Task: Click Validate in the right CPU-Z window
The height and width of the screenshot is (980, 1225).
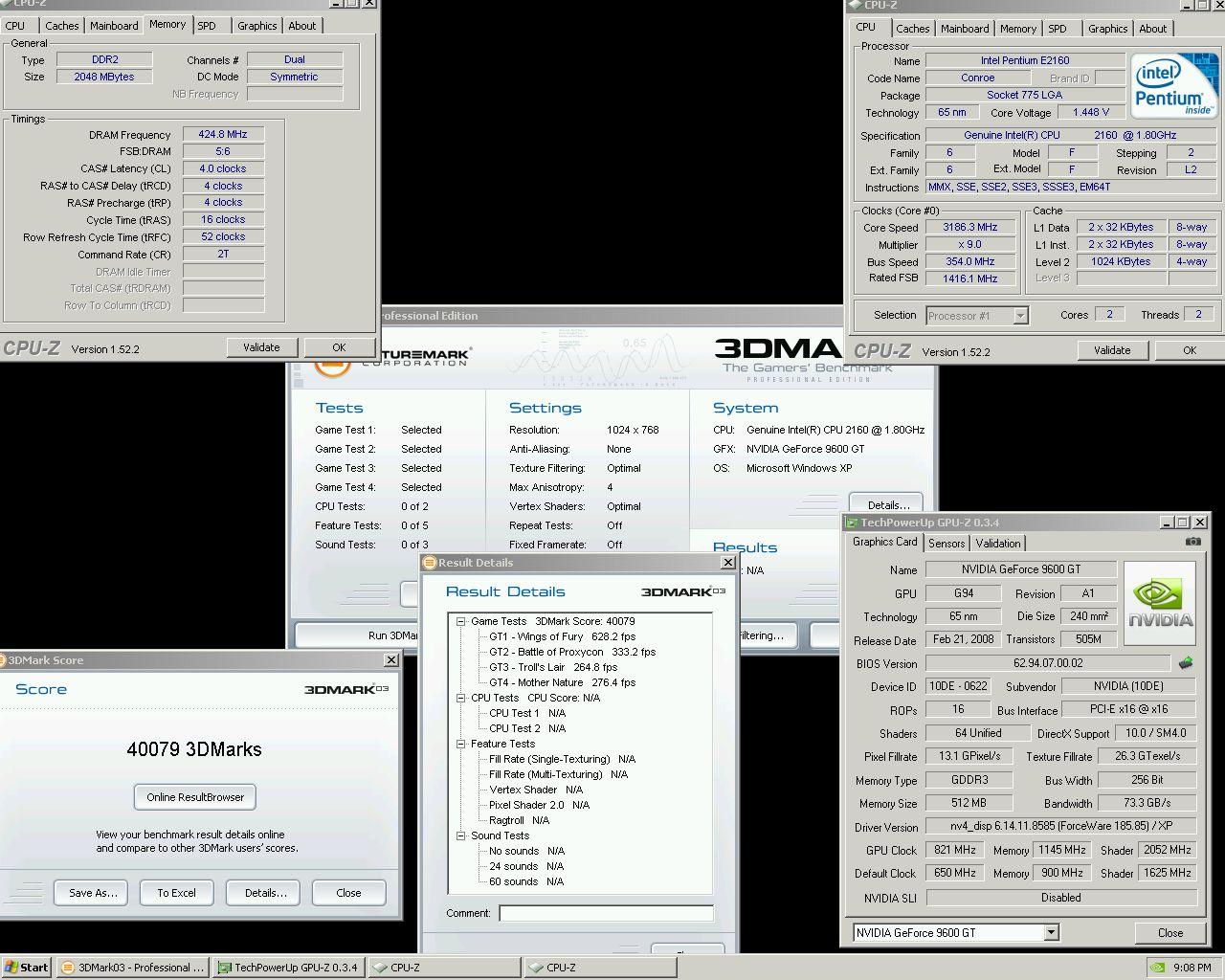Action: tap(1112, 350)
